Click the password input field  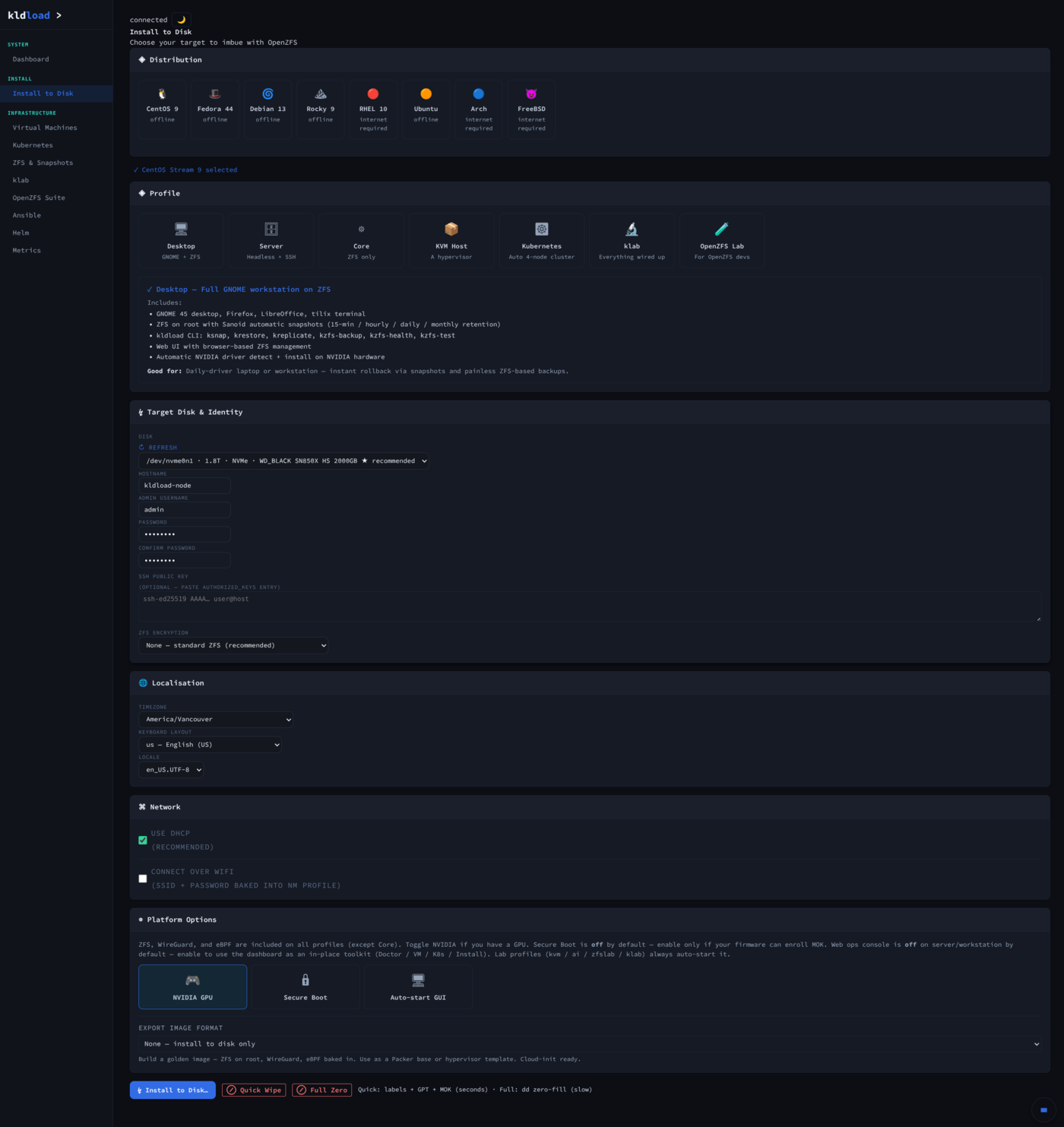185,534
